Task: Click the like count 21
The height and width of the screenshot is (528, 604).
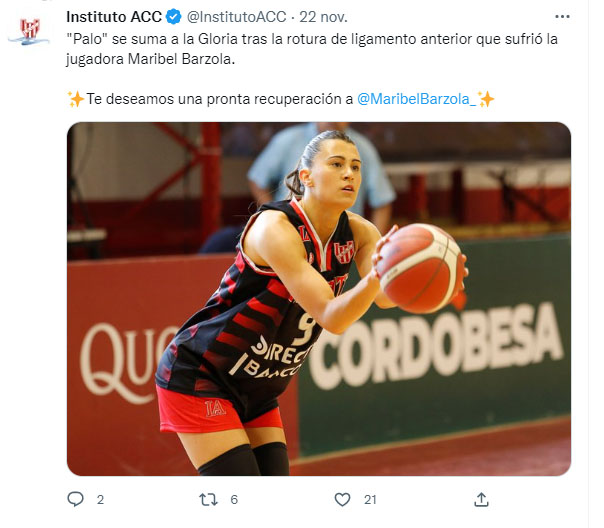Action: tap(370, 500)
